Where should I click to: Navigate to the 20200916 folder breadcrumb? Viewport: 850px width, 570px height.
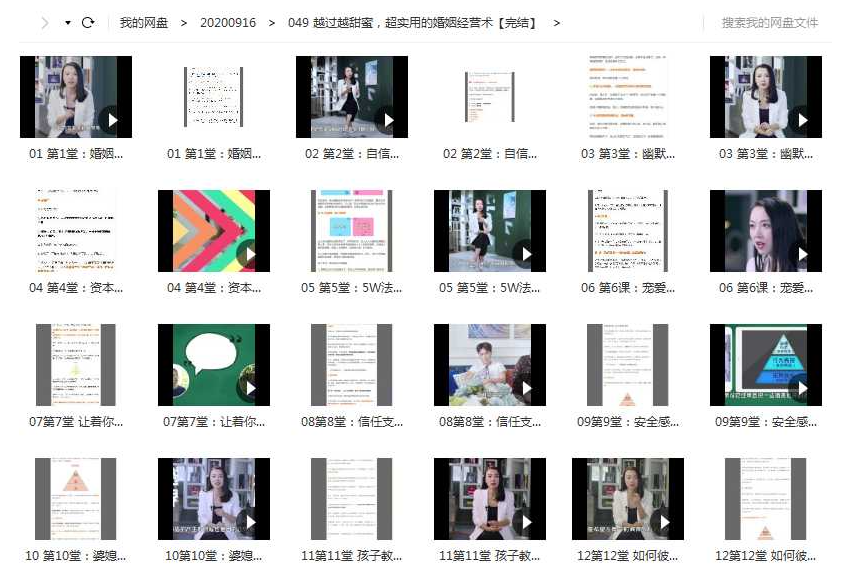[227, 23]
